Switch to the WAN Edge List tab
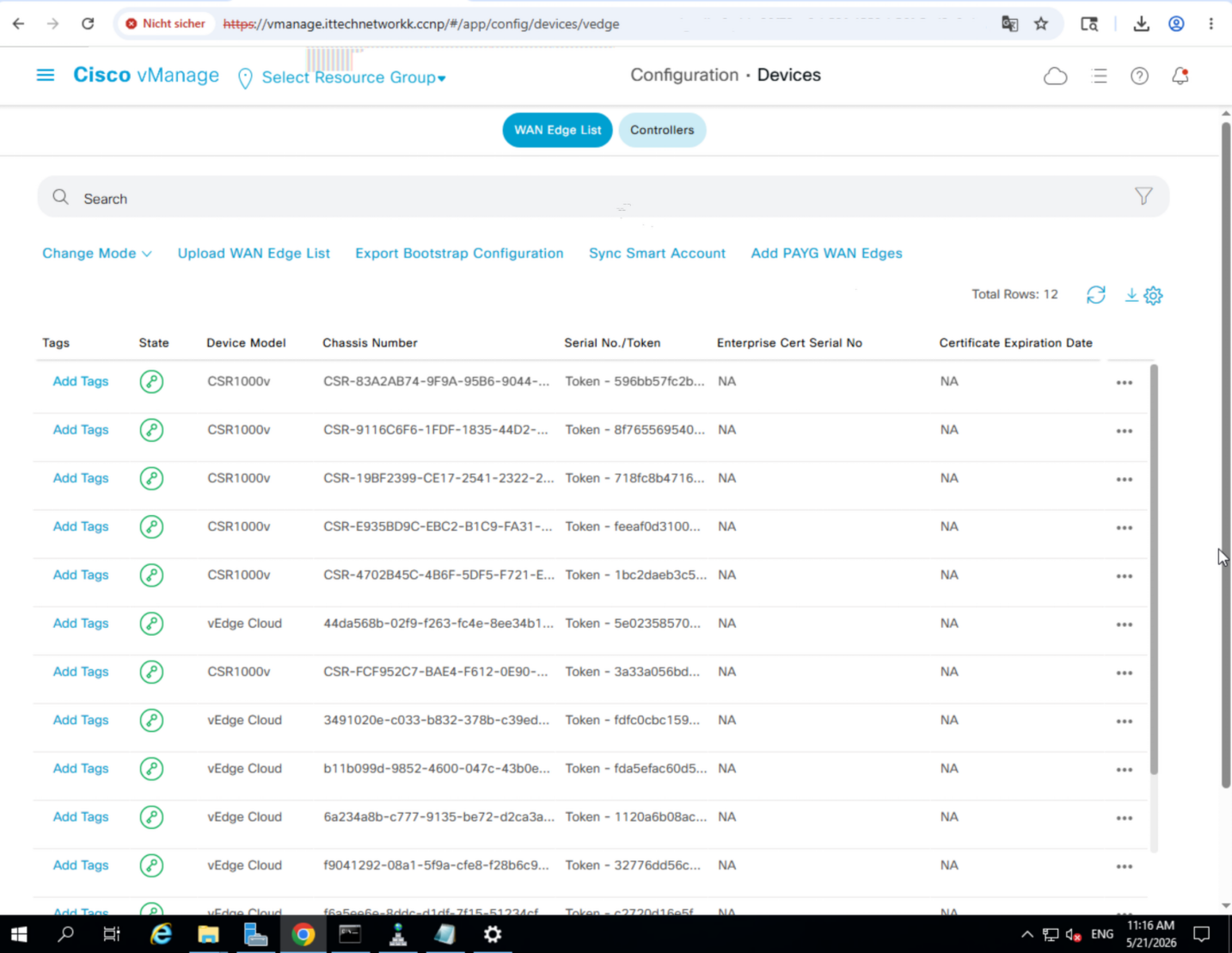1232x953 pixels. (x=557, y=130)
